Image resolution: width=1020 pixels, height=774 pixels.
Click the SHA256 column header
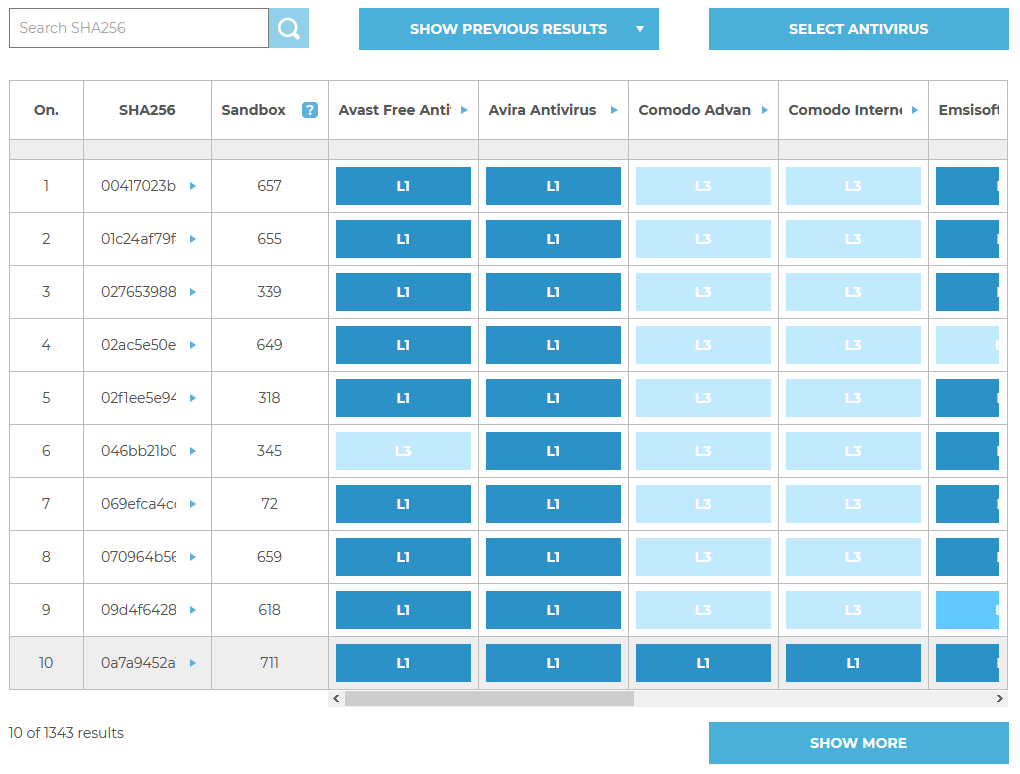pos(147,110)
